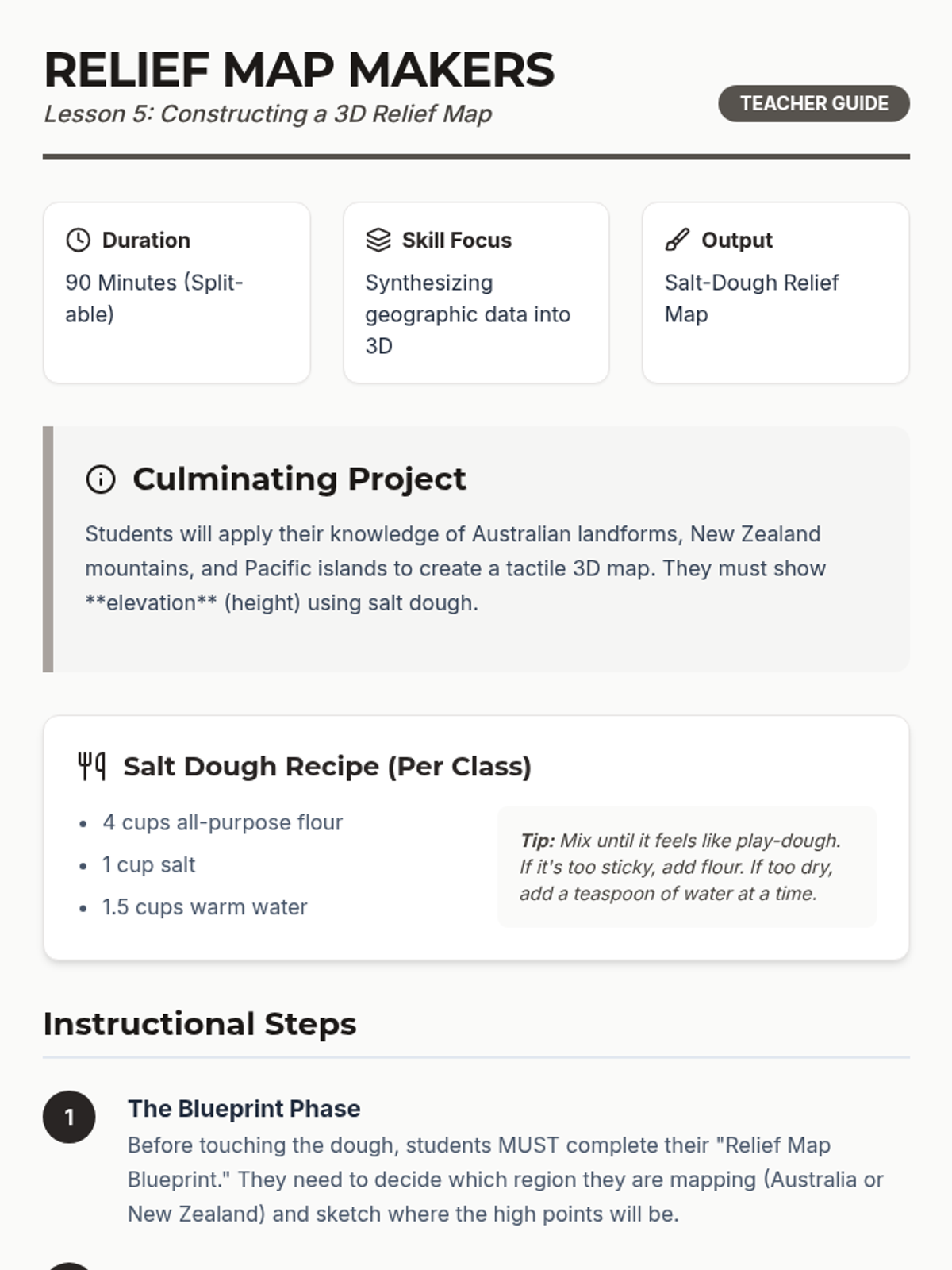Select the Skill Focus card text
Image resolution: width=952 pixels, height=1270 pixels.
pos(467,314)
